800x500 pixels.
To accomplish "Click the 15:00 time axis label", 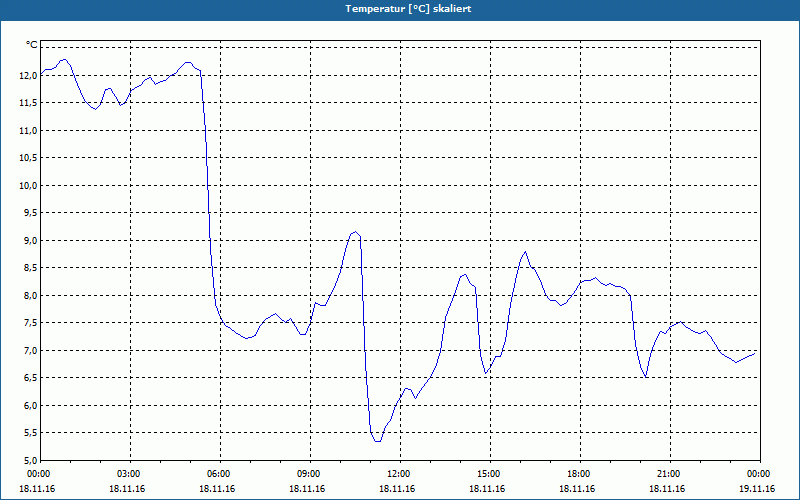I will click(488, 474).
